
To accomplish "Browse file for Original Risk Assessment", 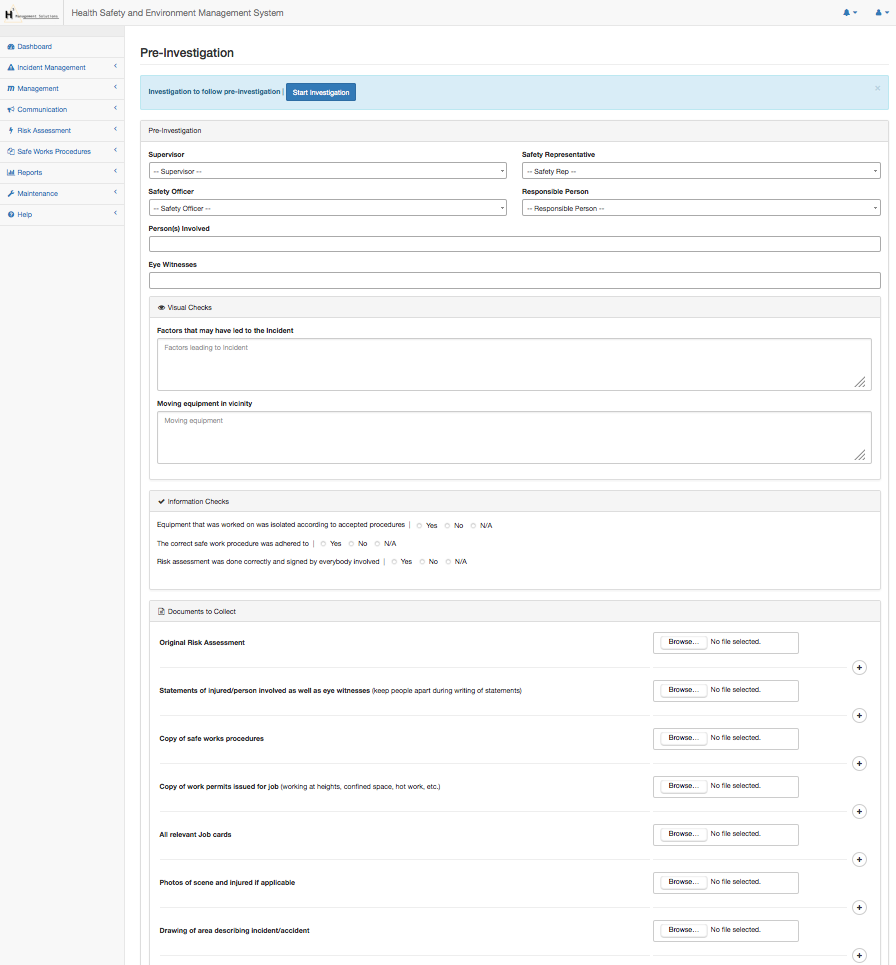I will [683, 642].
